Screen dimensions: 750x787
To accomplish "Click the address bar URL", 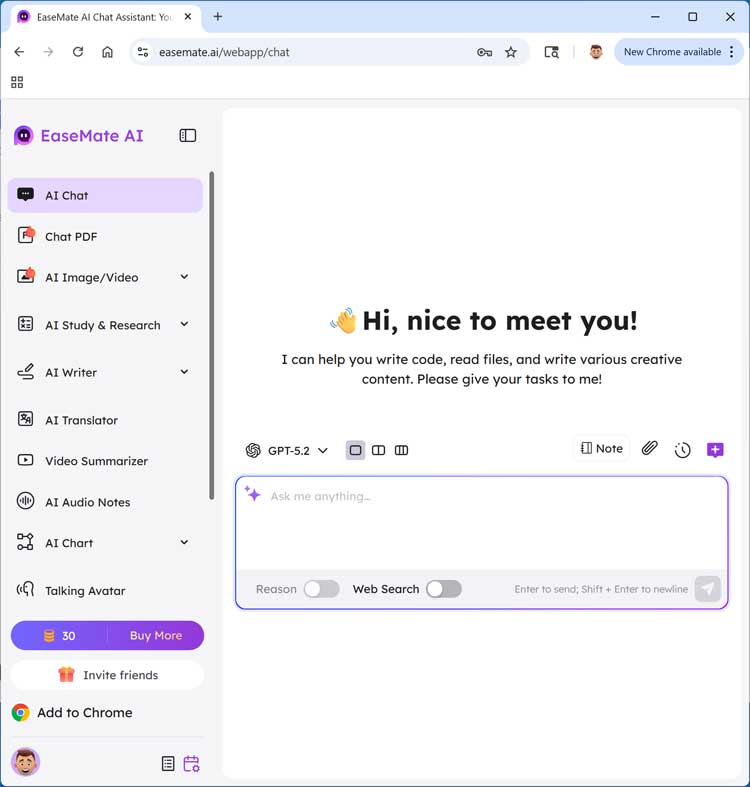I will tap(224, 52).
